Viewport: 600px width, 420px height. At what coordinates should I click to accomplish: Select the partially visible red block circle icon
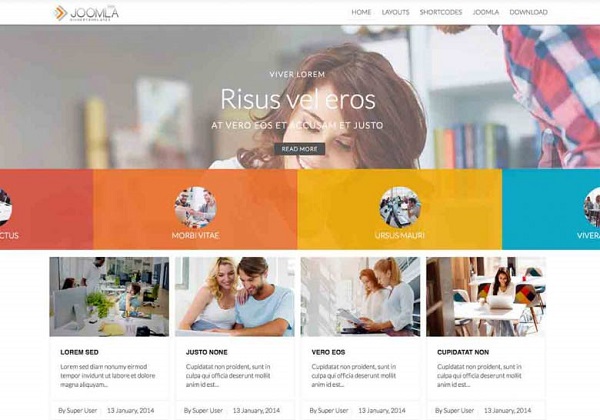coord(5,207)
